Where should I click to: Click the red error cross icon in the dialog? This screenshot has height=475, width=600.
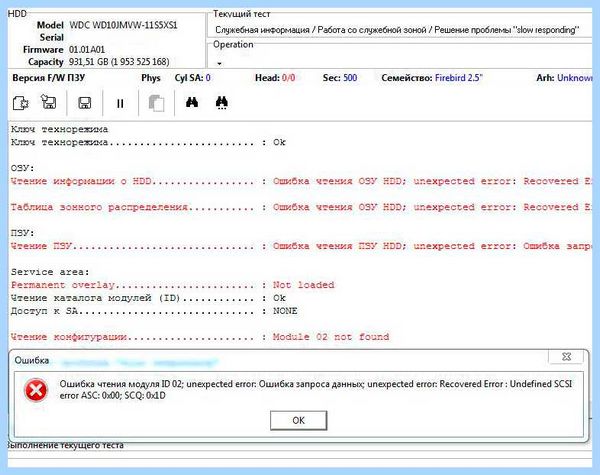point(36,390)
